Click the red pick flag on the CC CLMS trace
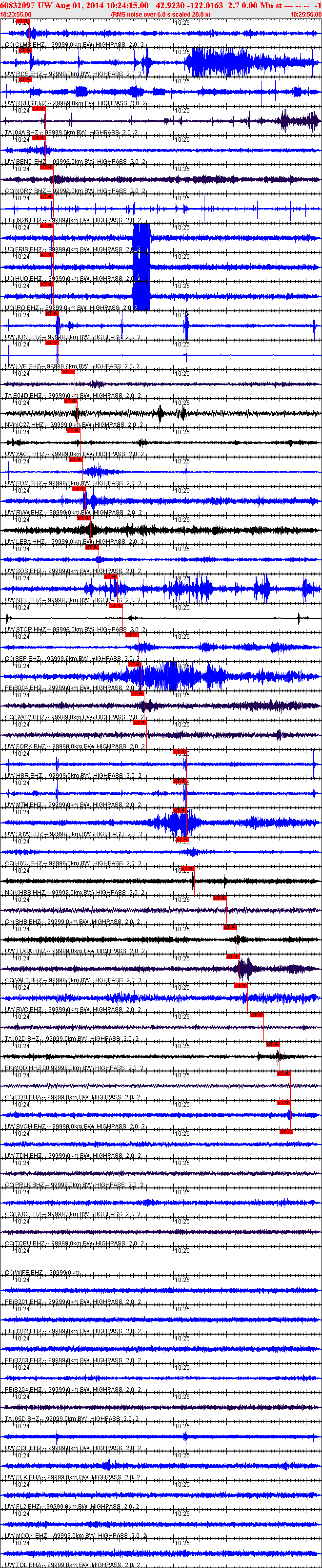Screen dimensions: 322x1568 coord(22,21)
